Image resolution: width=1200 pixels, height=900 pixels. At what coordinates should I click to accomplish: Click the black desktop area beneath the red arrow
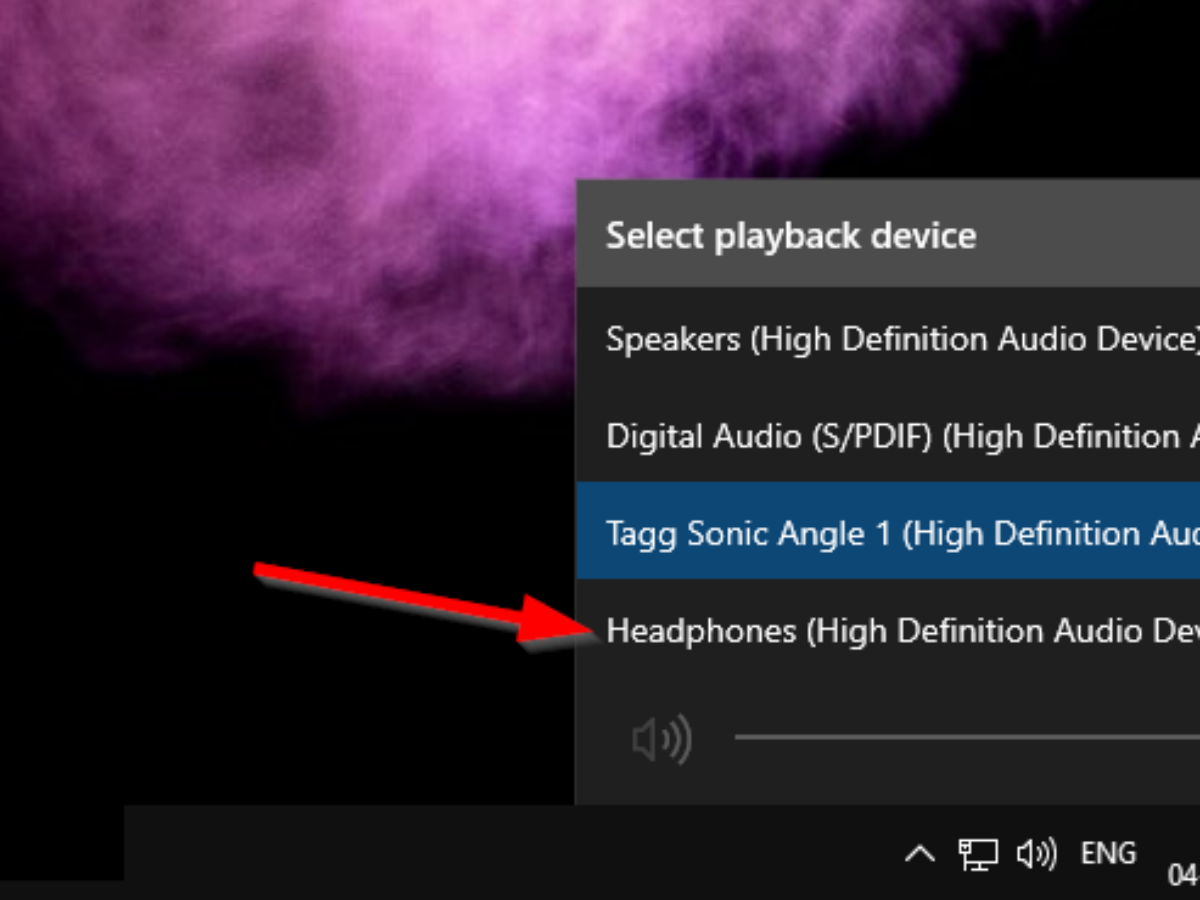[x=300, y=720]
